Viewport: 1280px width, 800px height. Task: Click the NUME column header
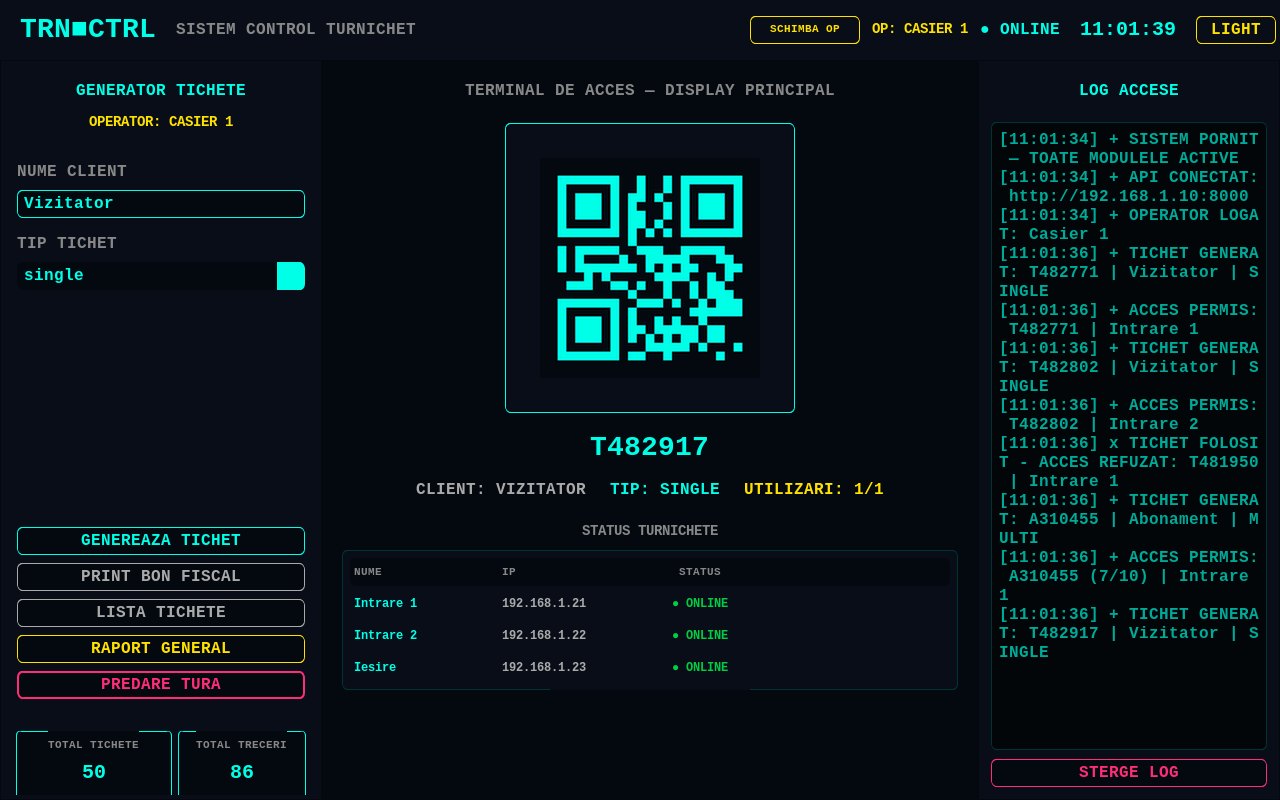tap(368, 572)
